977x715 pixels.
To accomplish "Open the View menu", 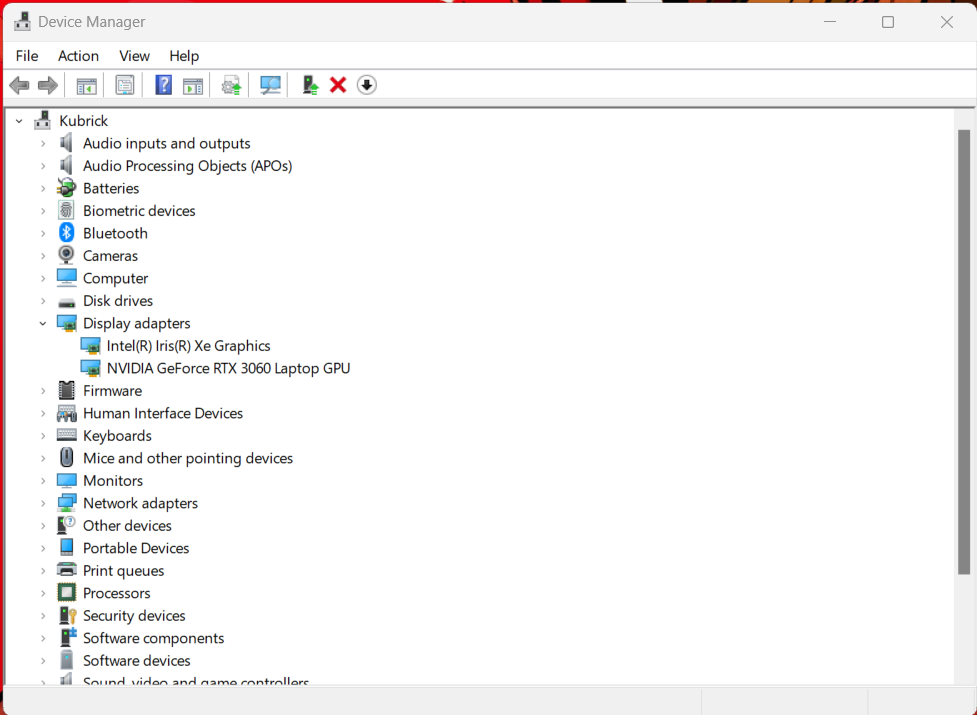I will click(135, 56).
